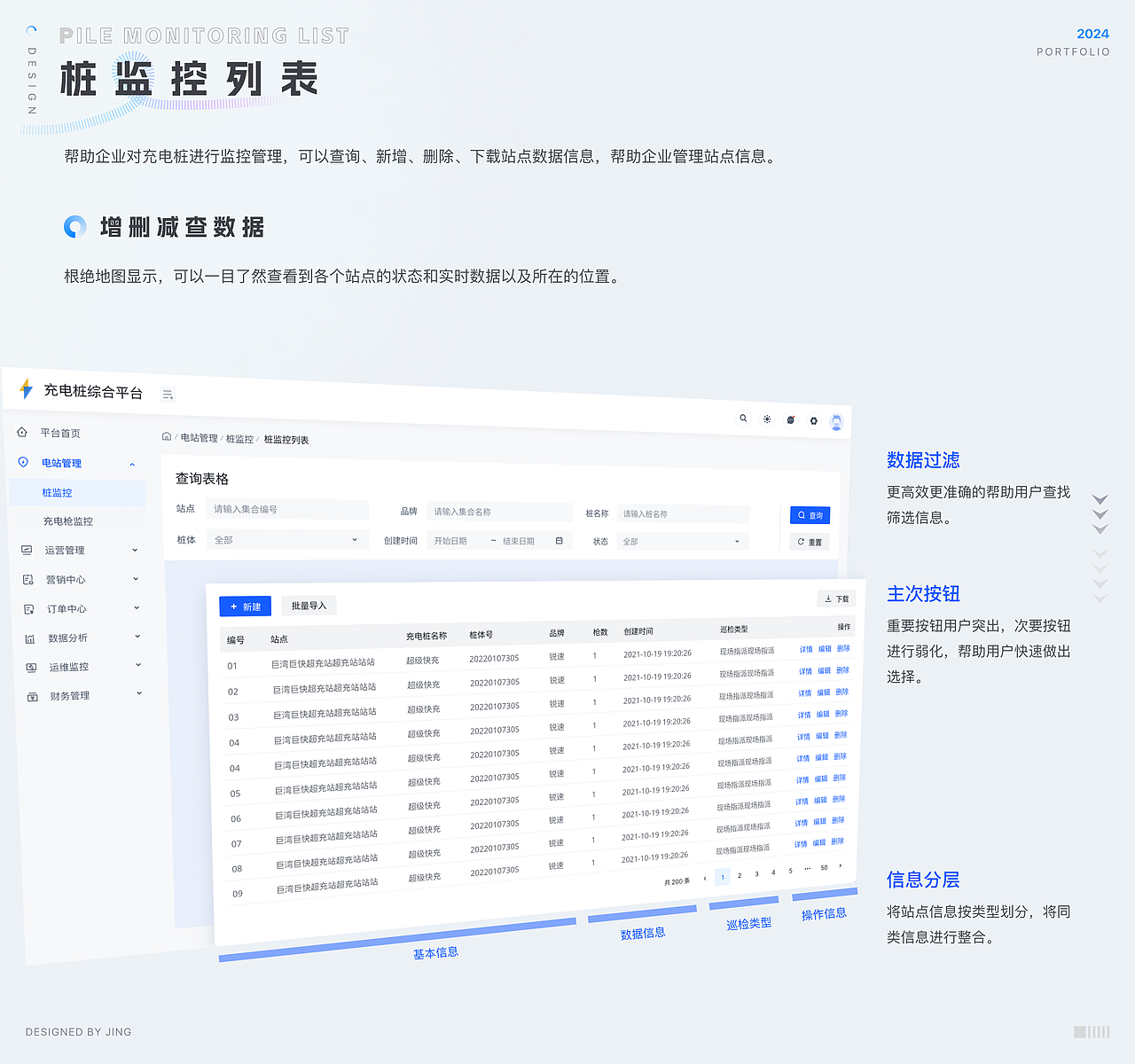Click the sidebar collapse hamburger icon
The image size is (1135, 1064).
168,394
